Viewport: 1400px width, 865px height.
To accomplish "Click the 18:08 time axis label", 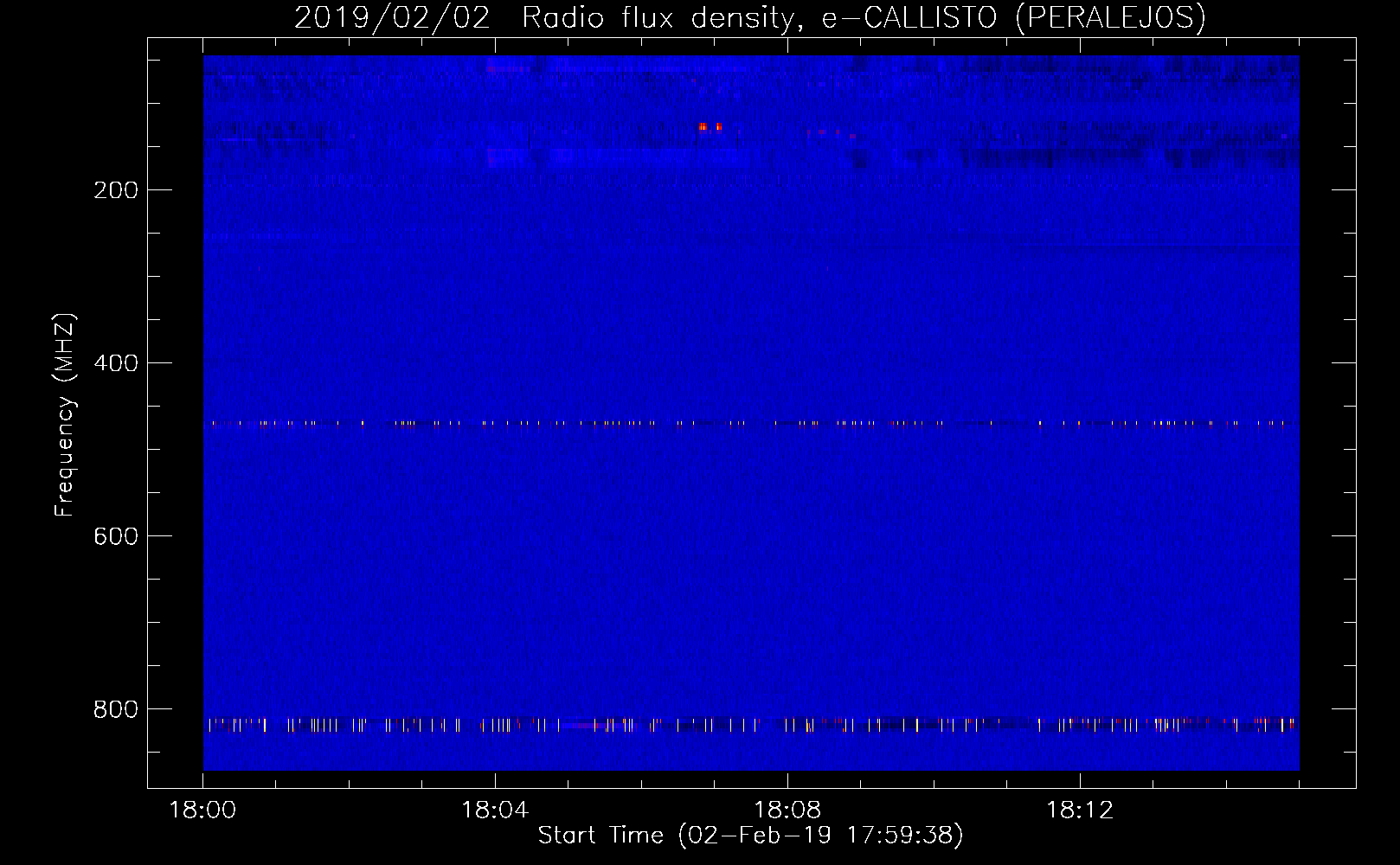I will (787, 811).
